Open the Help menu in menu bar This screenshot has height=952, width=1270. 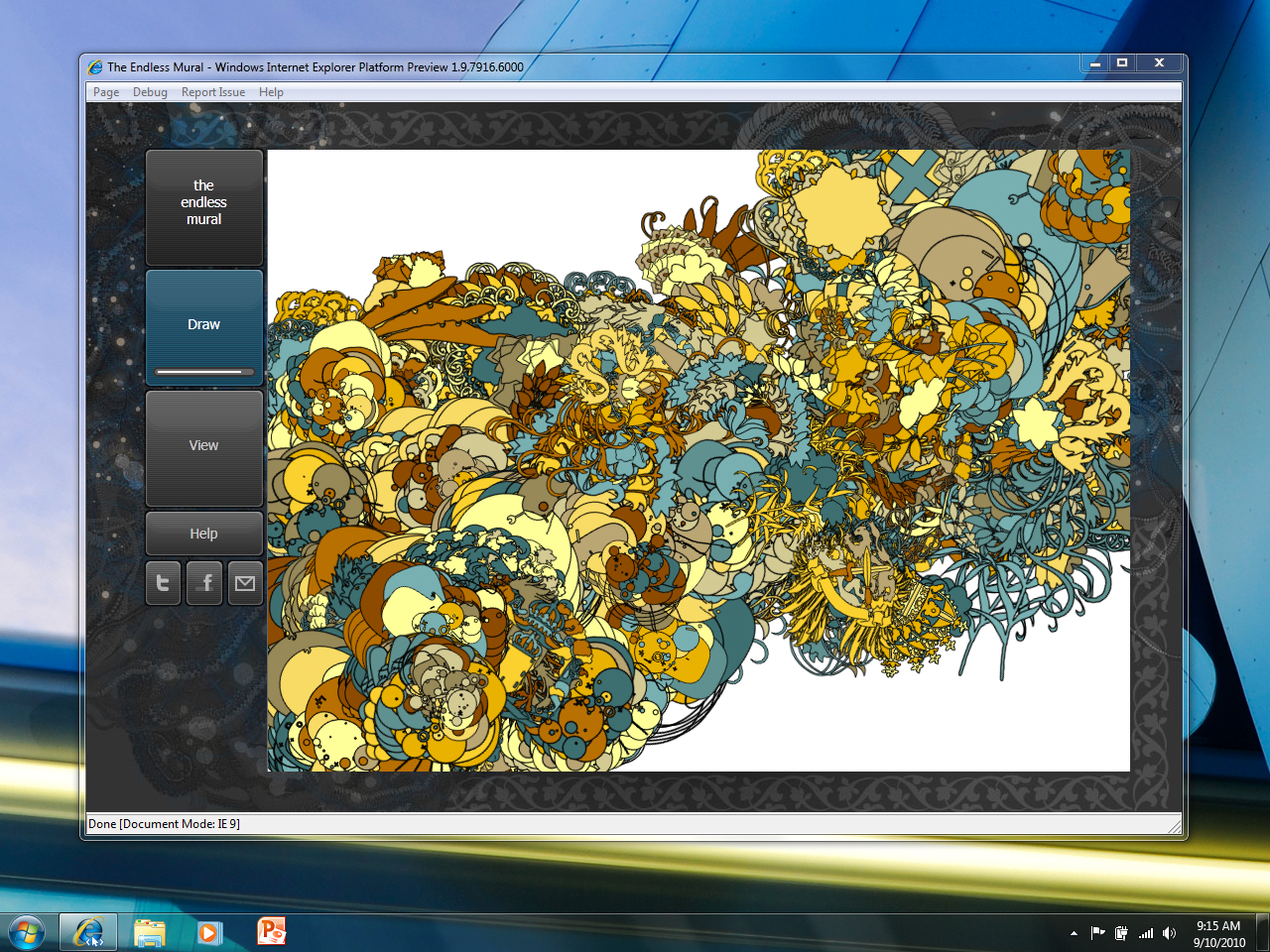point(271,92)
